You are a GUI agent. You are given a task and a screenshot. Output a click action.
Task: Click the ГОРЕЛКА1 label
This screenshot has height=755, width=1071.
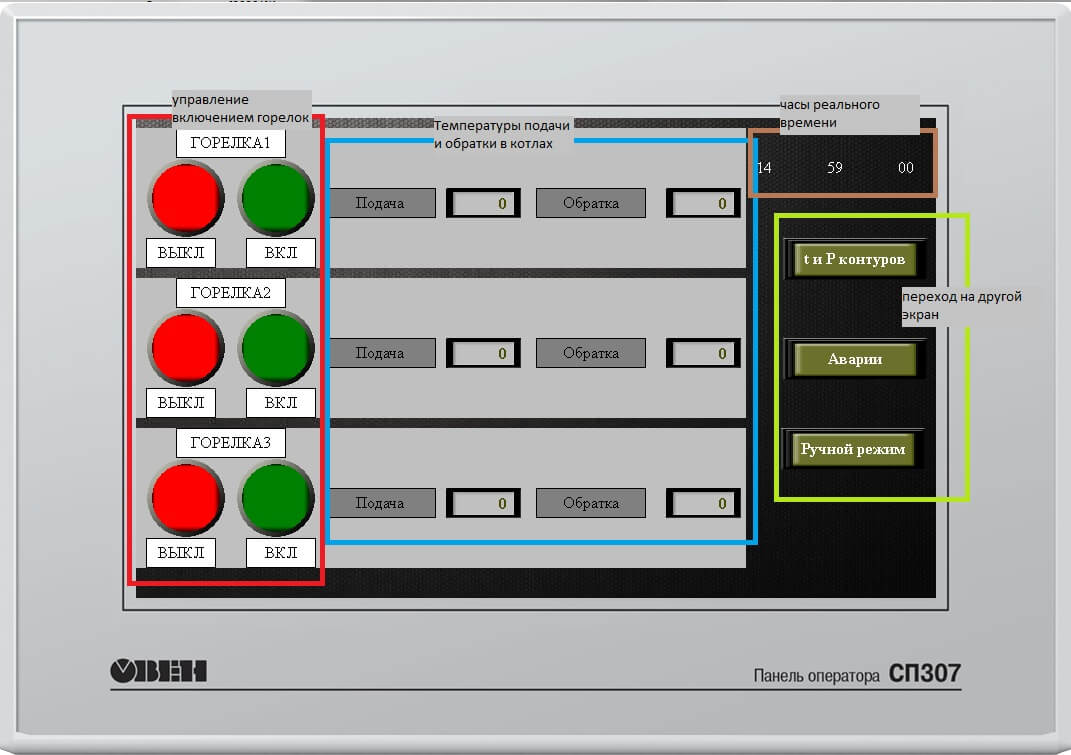click(x=231, y=143)
